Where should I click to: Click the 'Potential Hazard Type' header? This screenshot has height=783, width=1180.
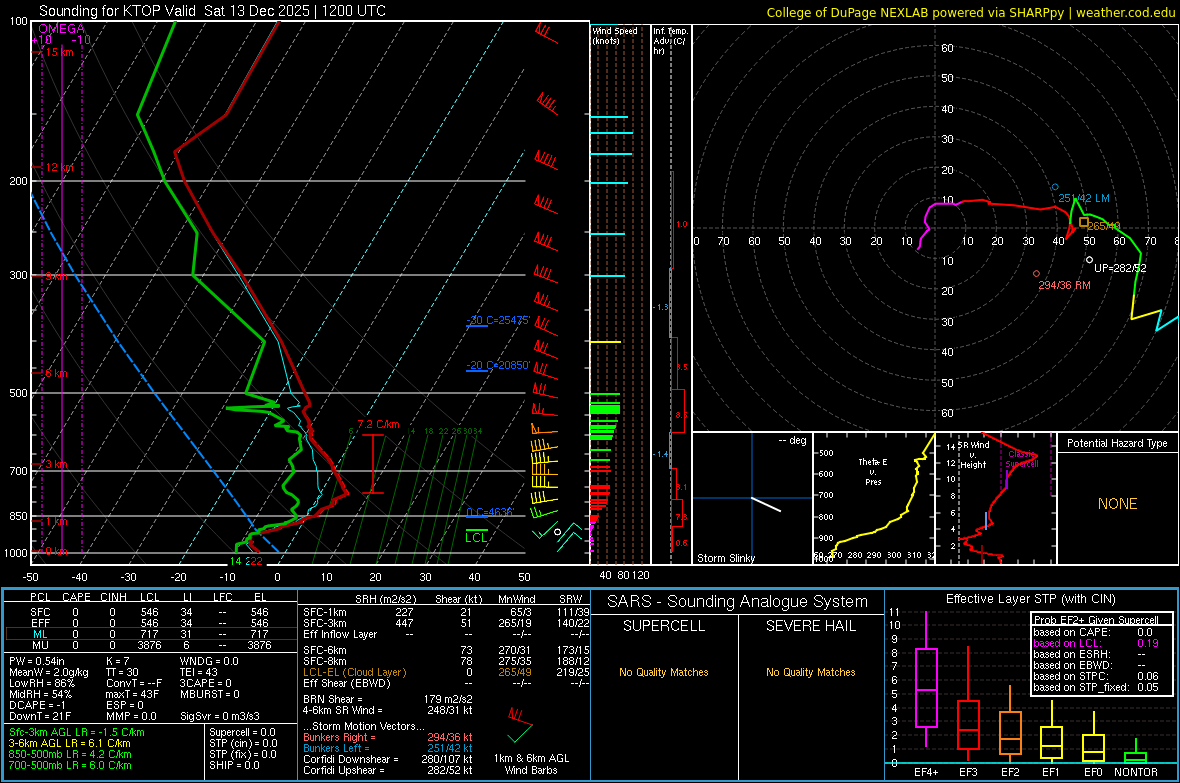[1117, 443]
